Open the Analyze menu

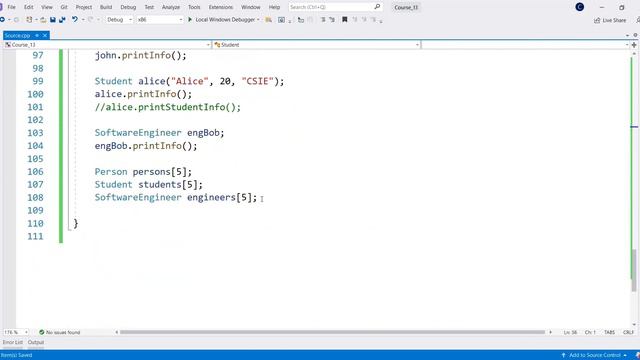click(x=171, y=7)
